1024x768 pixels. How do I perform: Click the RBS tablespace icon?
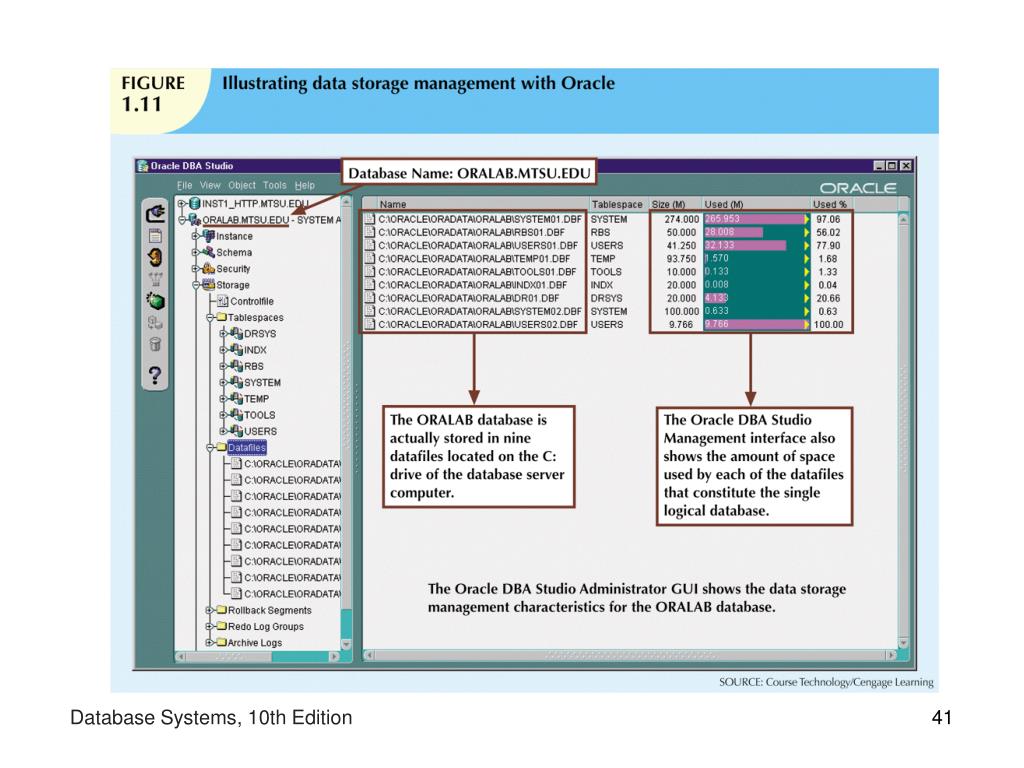click(x=236, y=366)
